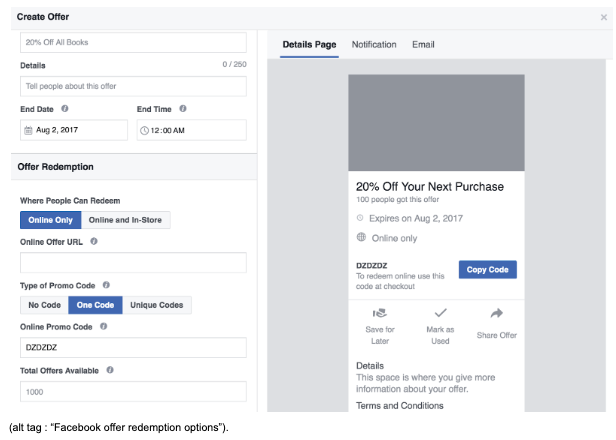Click the End Date info icon
Viewport: 616px width, 440px height.
pyautogui.click(x=65, y=108)
